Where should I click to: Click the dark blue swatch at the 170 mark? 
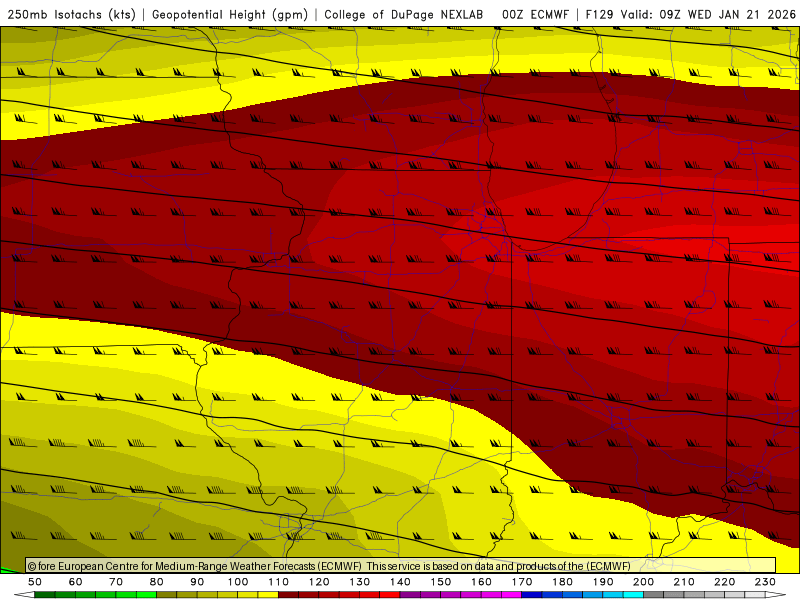[x=532, y=595]
